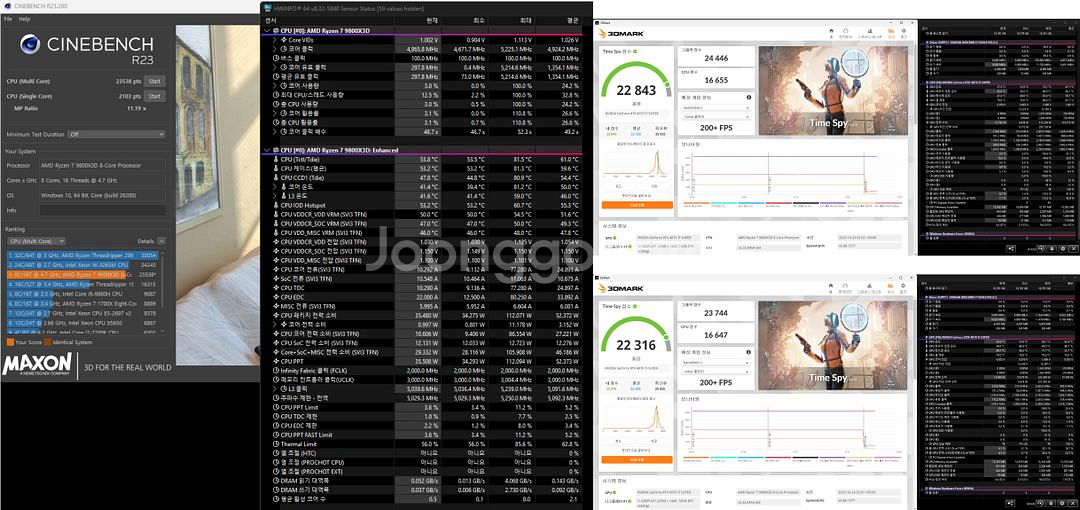
Task: Click the Thermal Limit row icon
Action: 276,445
